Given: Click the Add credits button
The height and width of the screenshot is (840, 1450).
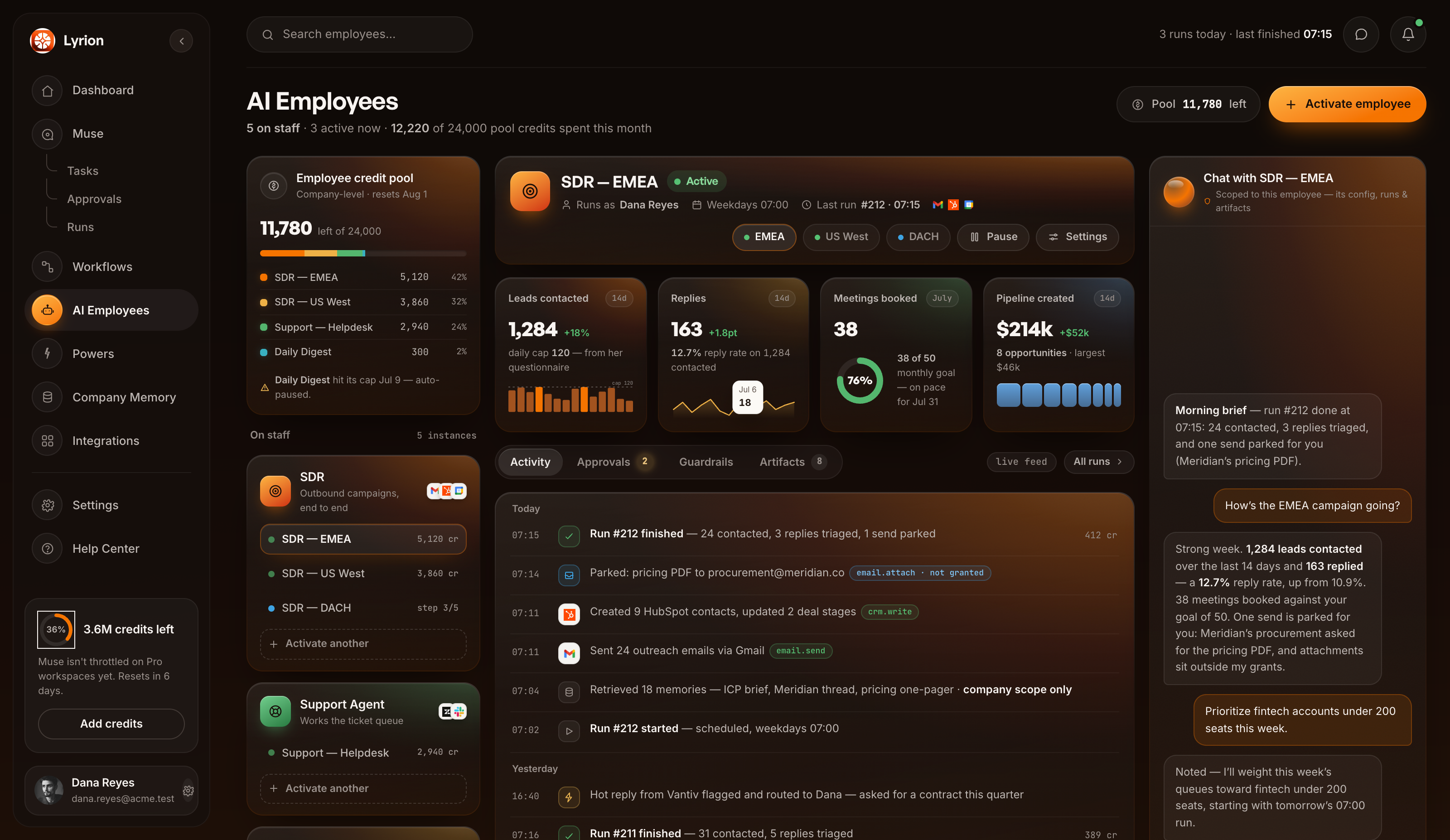Looking at the screenshot, I should tap(111, 724).
